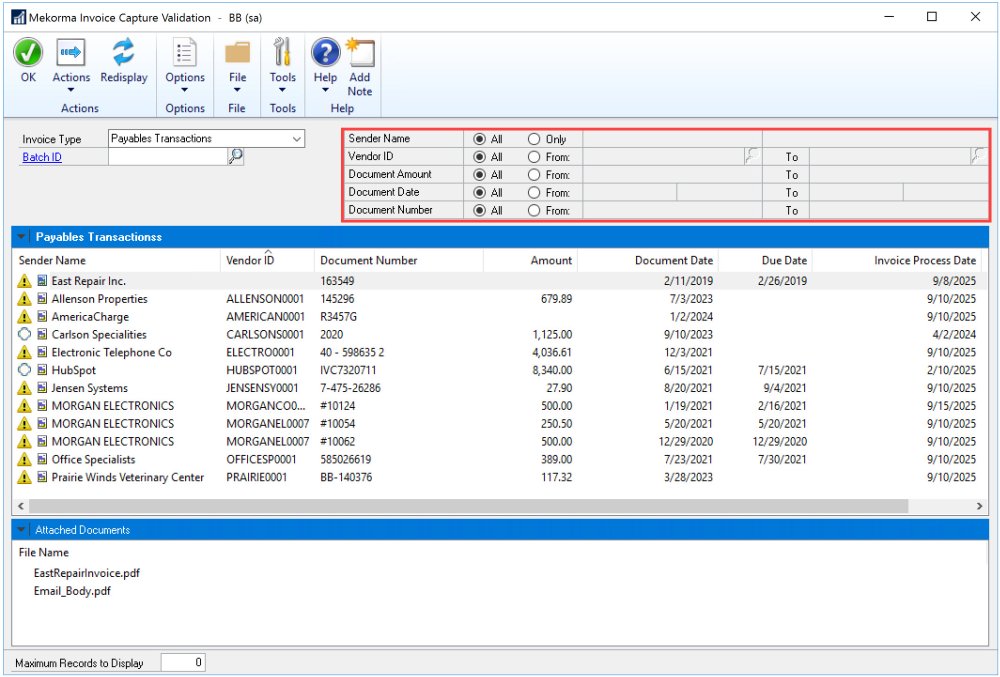Screen dimensions: 1000x677
Task: Click the Batch ID lookup magnifier icon
Action: (235, 156)
